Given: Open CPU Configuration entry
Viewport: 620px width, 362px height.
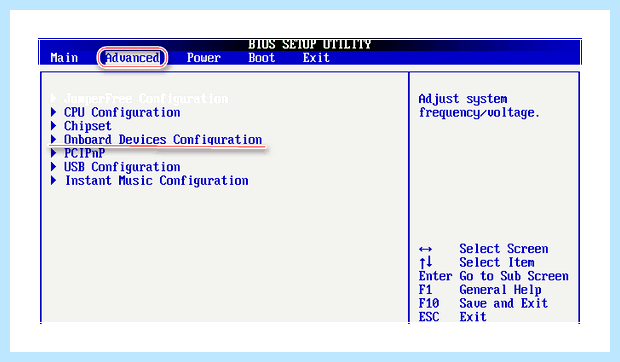Looking at the screenshot, I should coord(122,112).
